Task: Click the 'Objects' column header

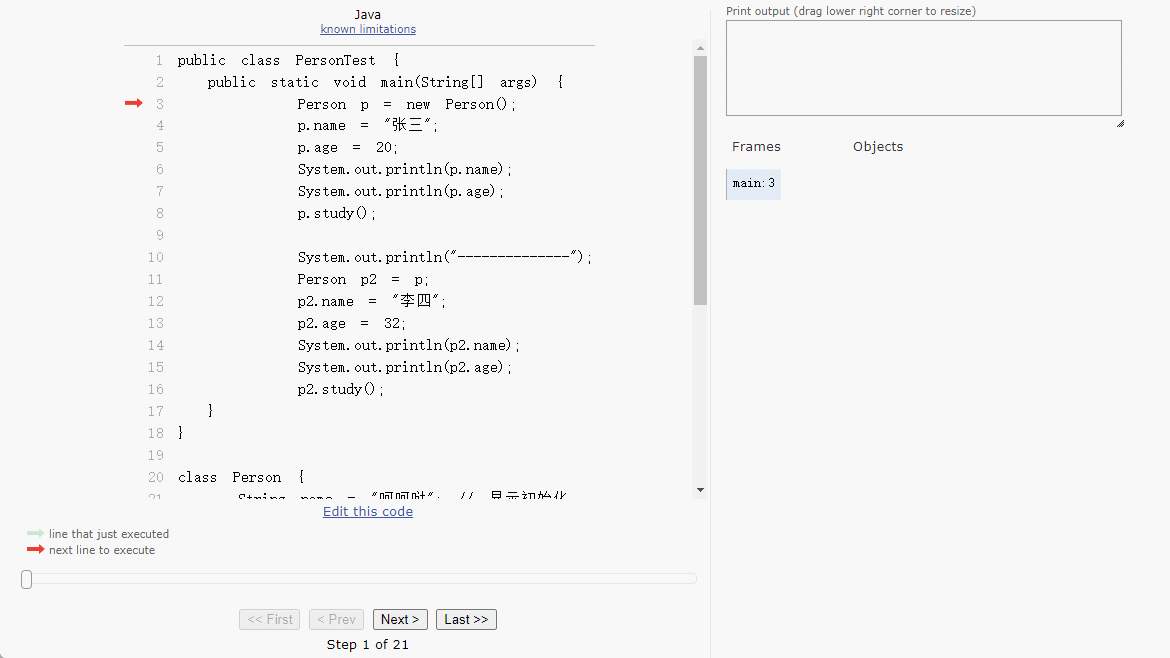Action: coord(877,146)
